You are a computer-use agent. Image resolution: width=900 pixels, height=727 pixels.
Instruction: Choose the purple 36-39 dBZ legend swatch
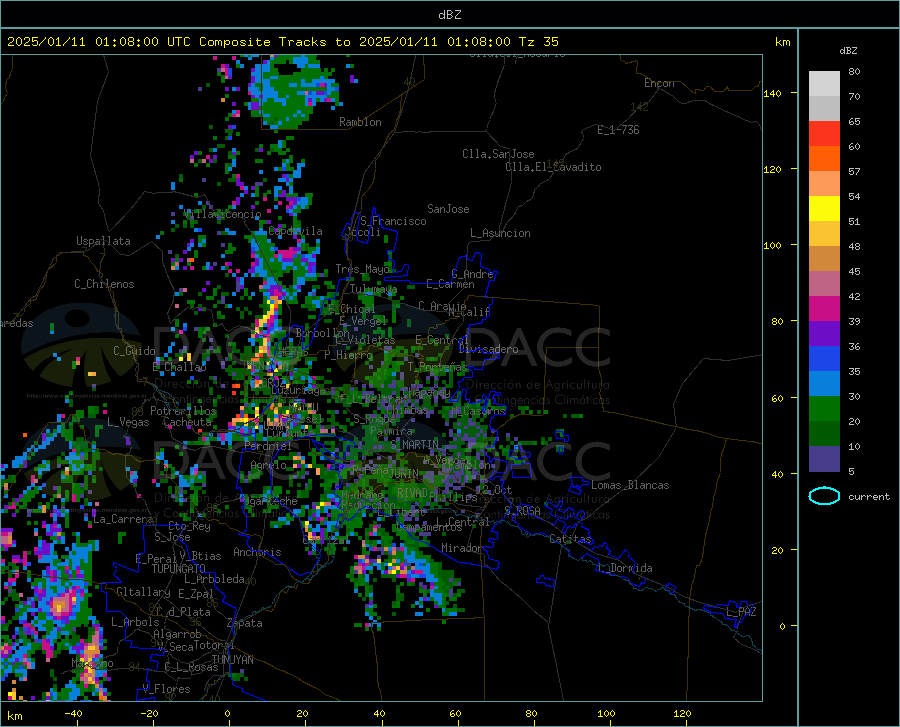click(x=824, y=334)
